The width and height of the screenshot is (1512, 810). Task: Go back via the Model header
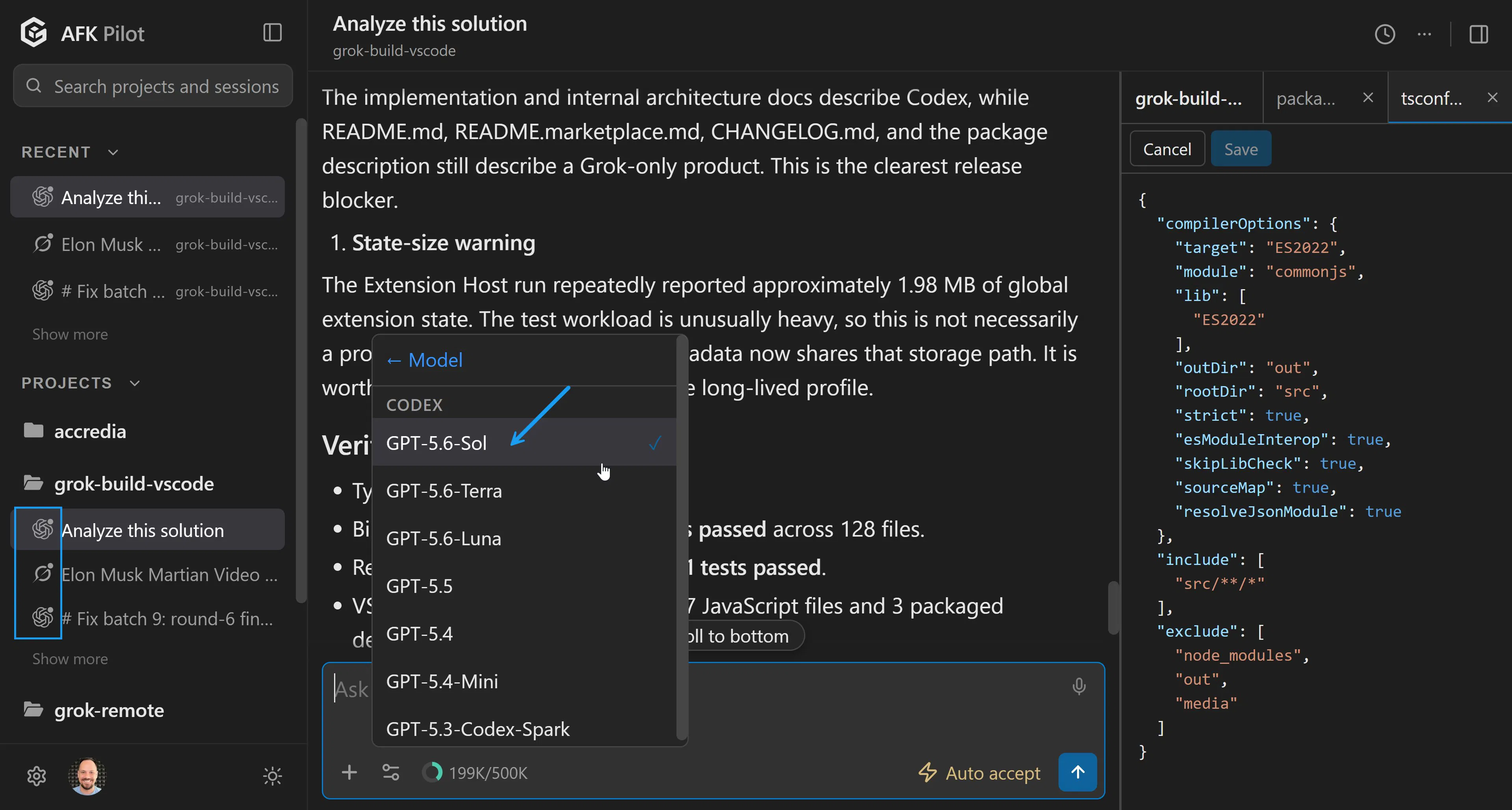(x=424, y=360)
